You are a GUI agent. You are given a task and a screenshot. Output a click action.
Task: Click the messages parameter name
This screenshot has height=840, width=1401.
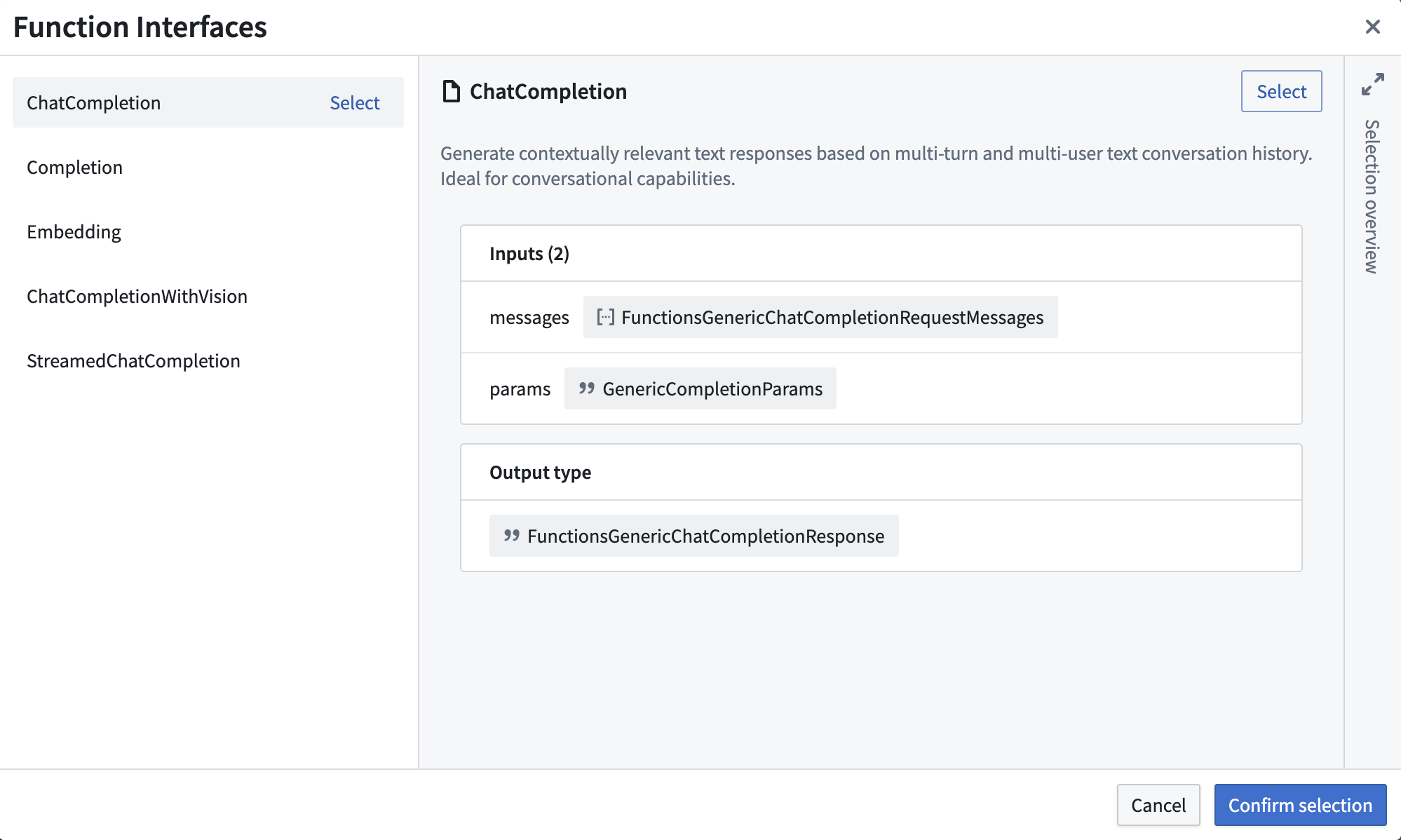tap(529, 318)
